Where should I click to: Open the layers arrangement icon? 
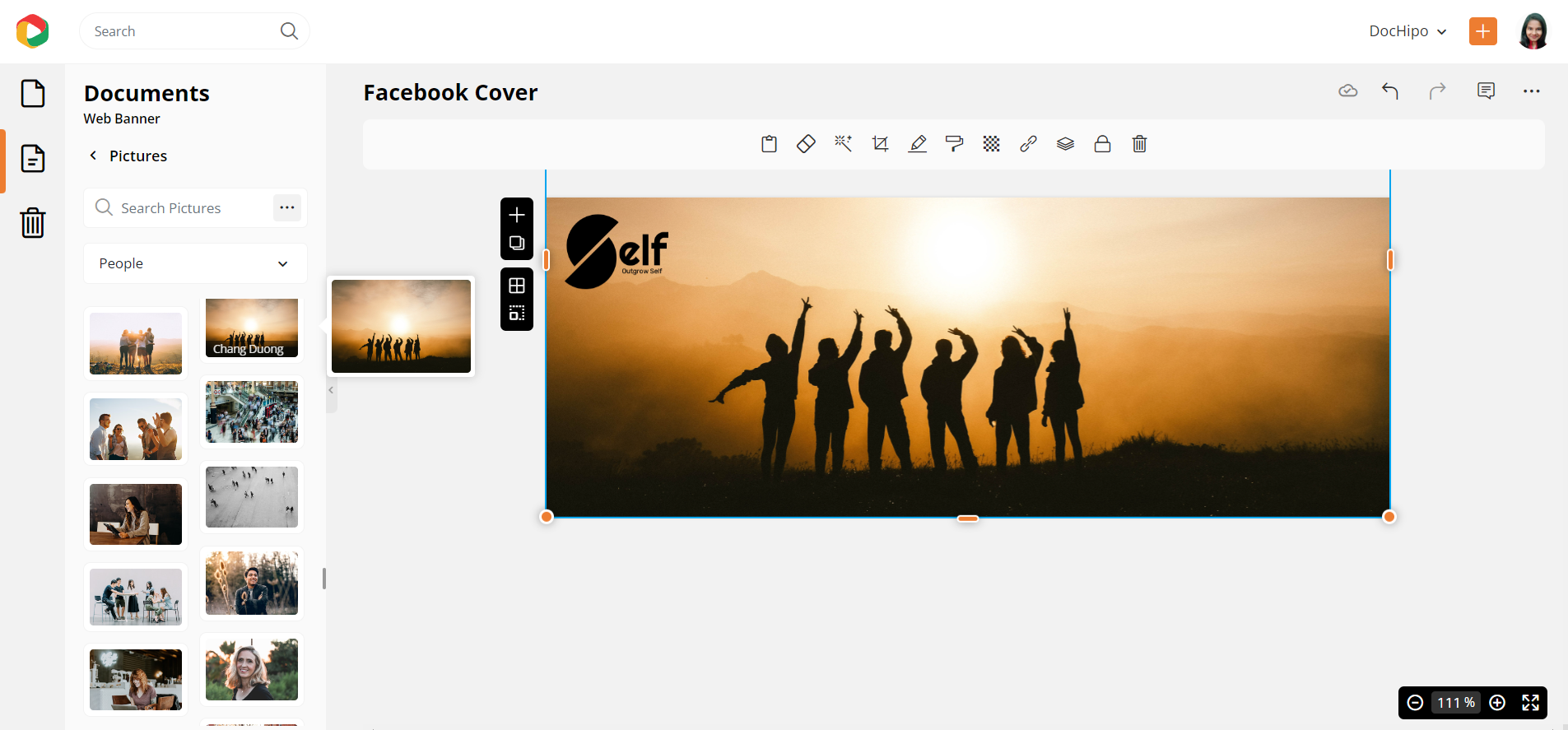(1065, 144)
